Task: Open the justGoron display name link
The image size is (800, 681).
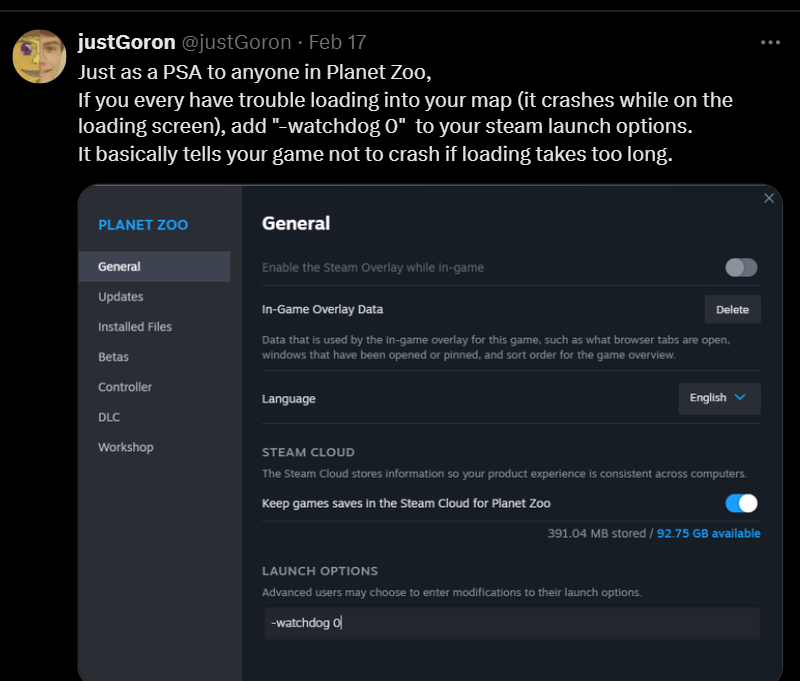Action: point(127,42)
